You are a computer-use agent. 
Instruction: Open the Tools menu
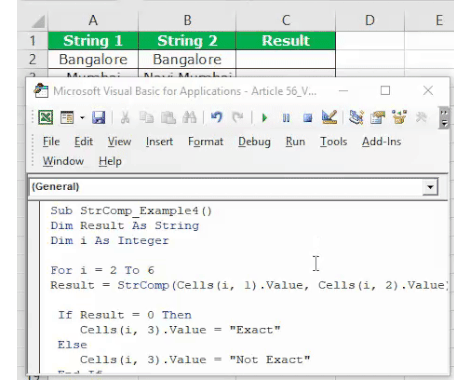(x=334, y=142)
